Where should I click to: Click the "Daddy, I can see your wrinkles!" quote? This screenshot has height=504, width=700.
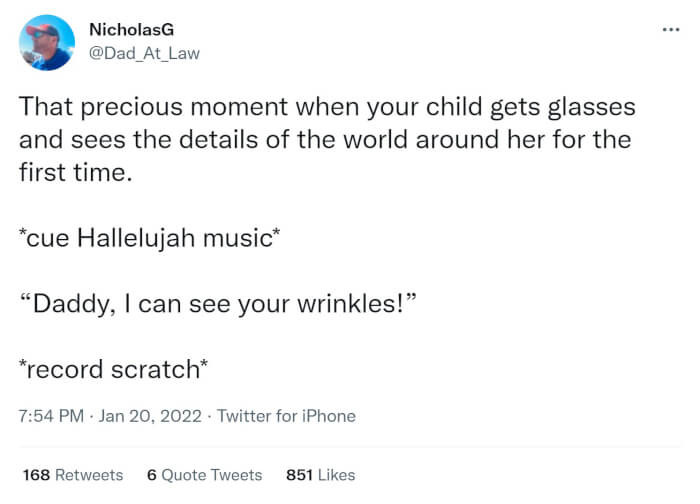tap(218, 303)
